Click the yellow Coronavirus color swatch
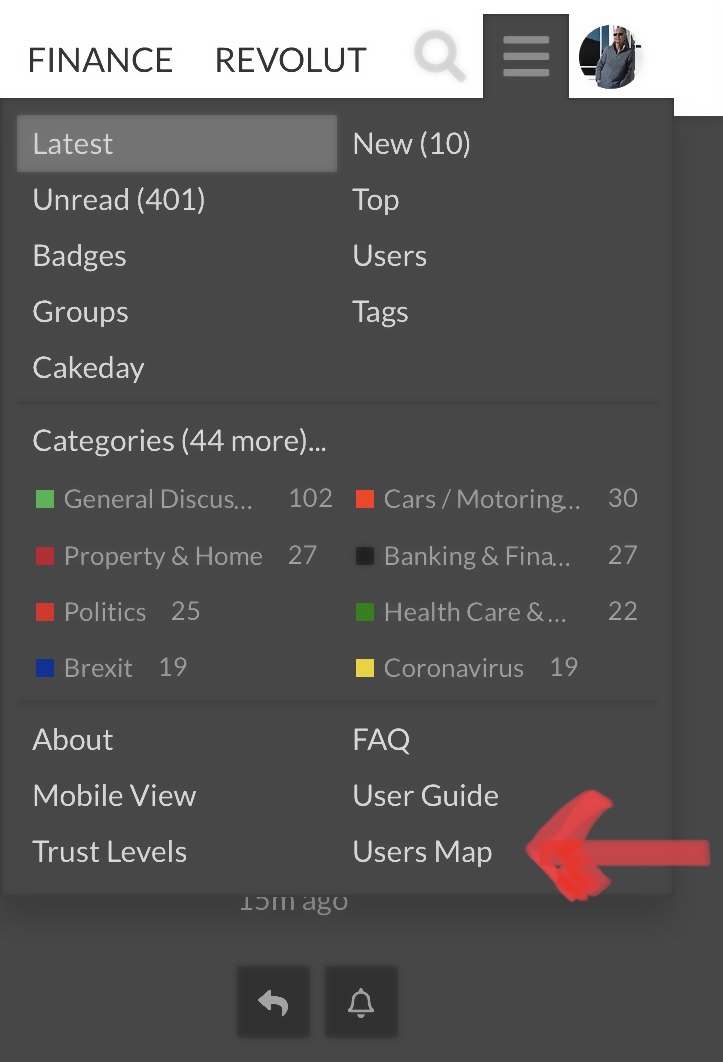 [365, 668]
